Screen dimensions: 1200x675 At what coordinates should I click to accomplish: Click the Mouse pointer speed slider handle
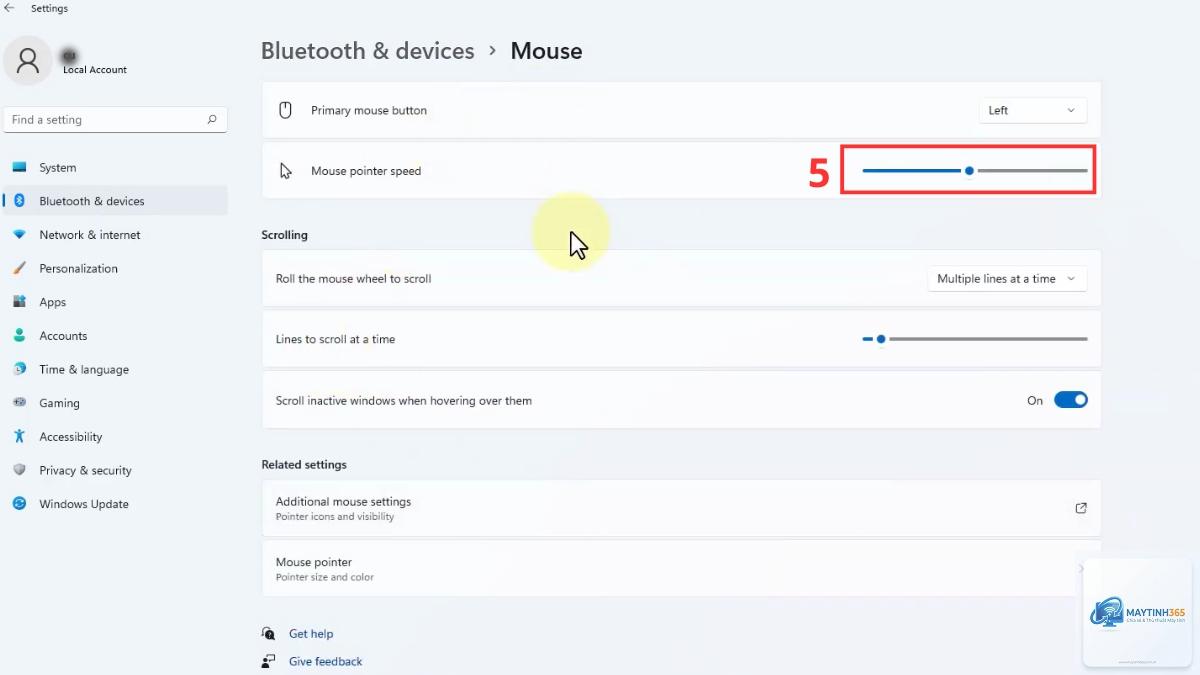click(969, 171)
